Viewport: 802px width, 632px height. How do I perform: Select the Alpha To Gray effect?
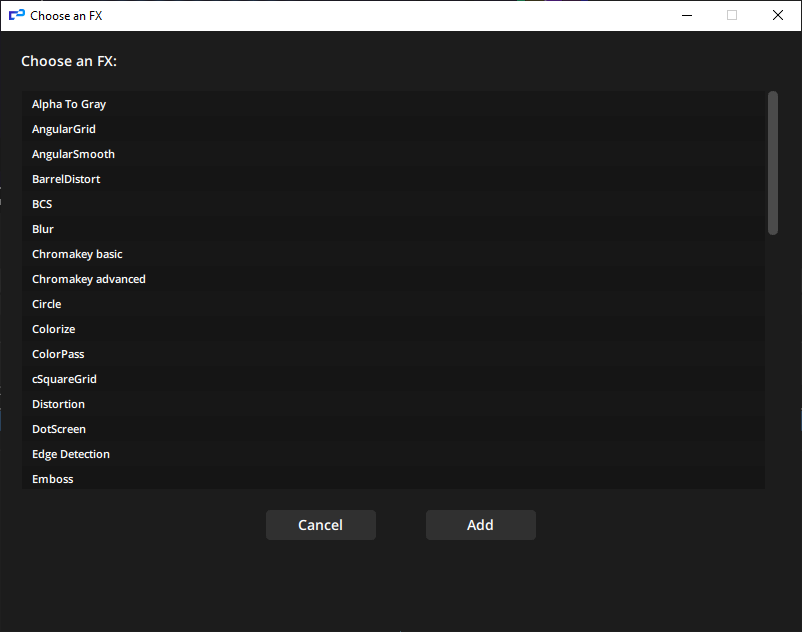pyautogui.click(x=393, y=104)
